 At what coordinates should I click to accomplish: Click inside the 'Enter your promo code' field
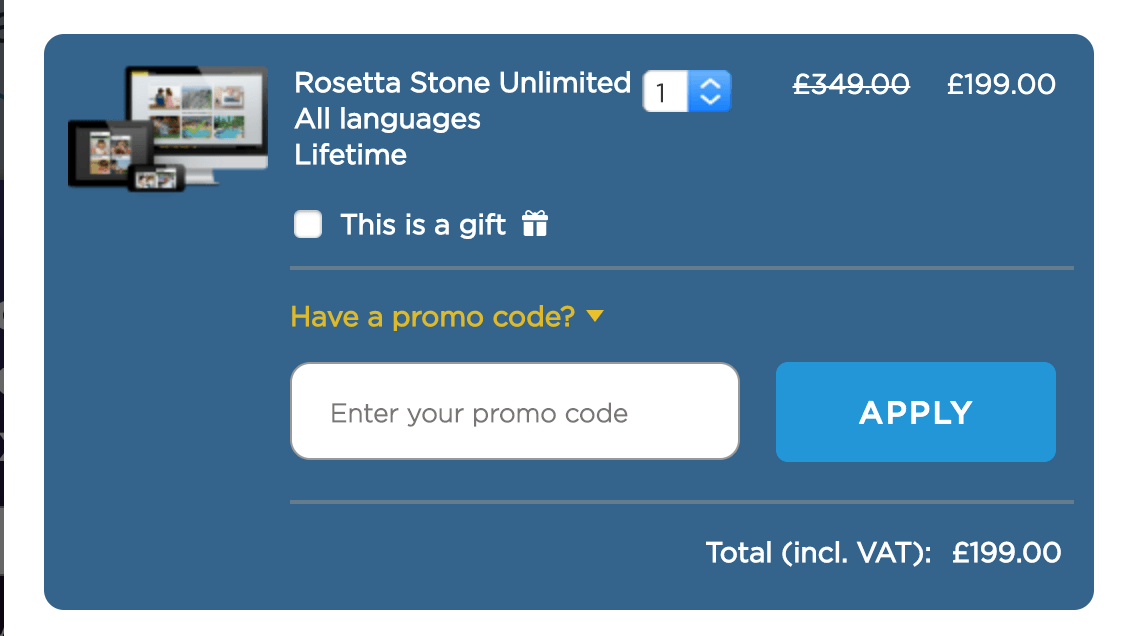pos(514,411)
